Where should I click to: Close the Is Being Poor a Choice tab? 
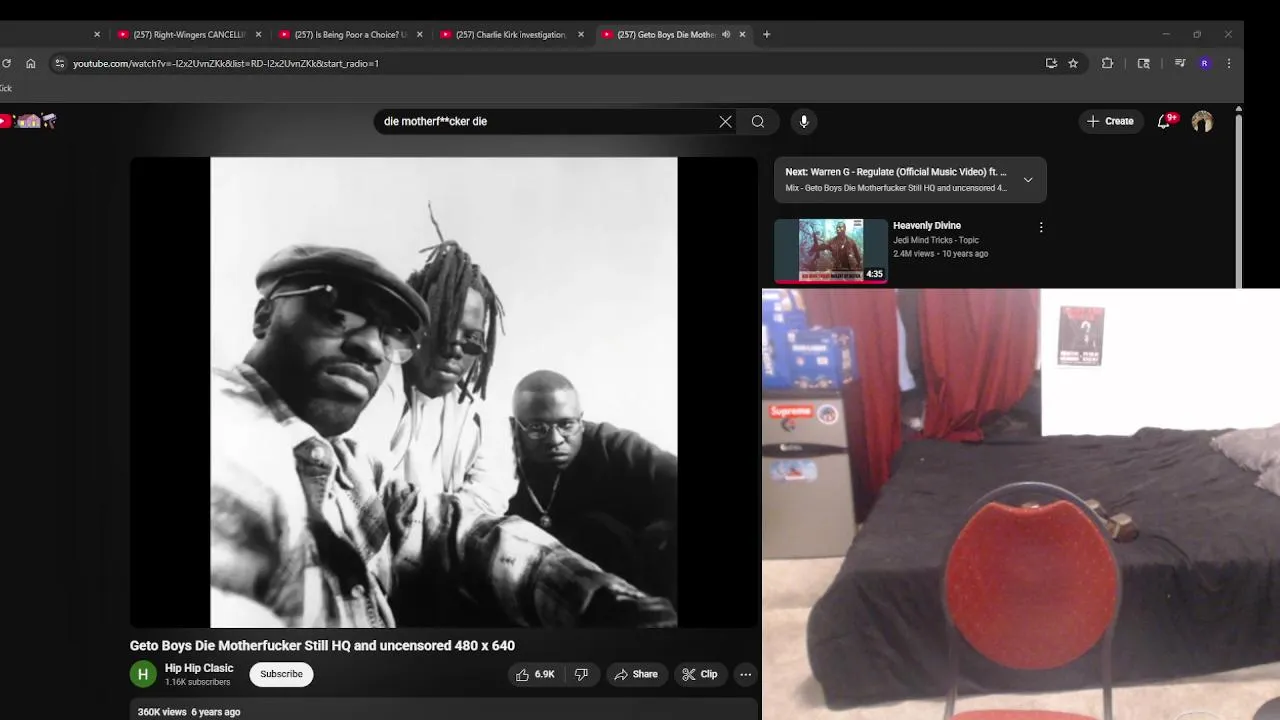[419, 34]
